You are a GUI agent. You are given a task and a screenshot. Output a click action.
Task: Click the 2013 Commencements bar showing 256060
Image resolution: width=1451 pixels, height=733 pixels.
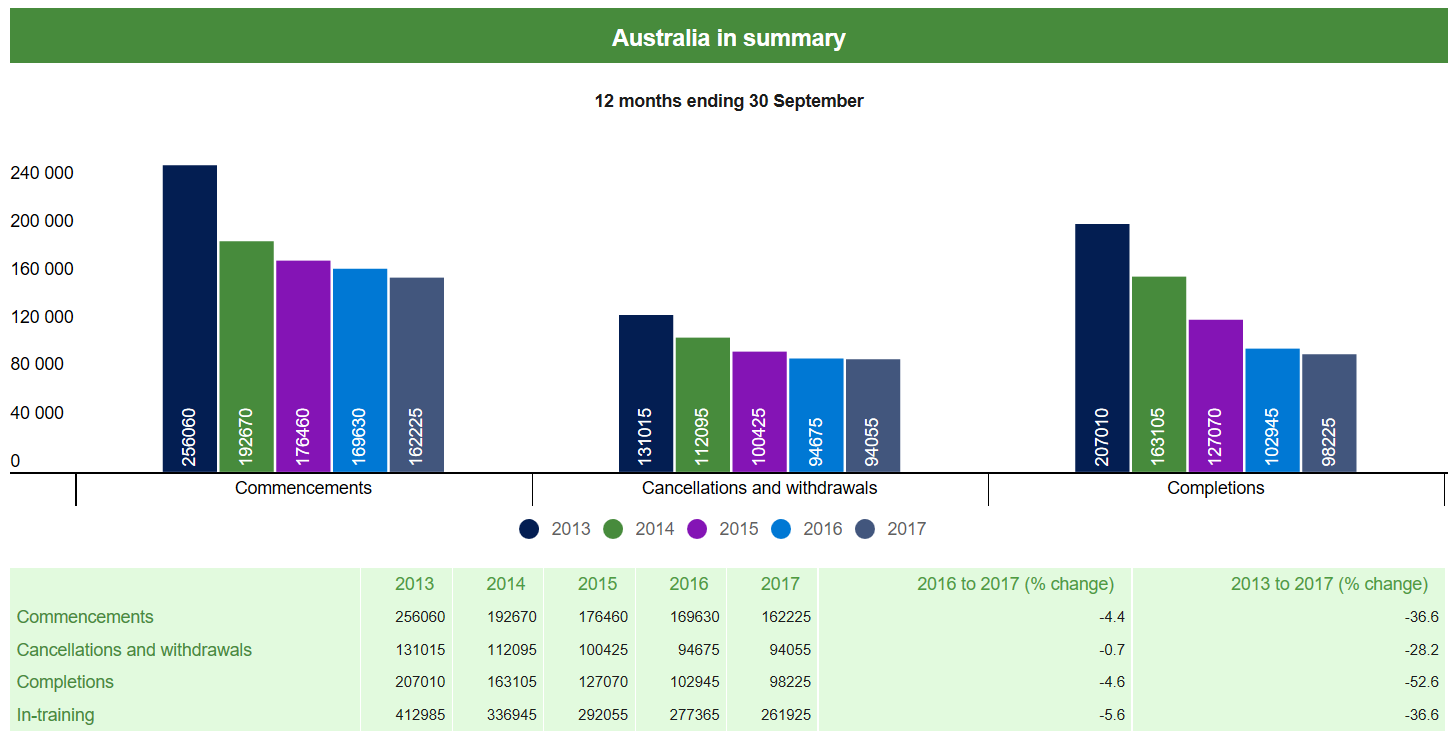click(x=190, y=318)
